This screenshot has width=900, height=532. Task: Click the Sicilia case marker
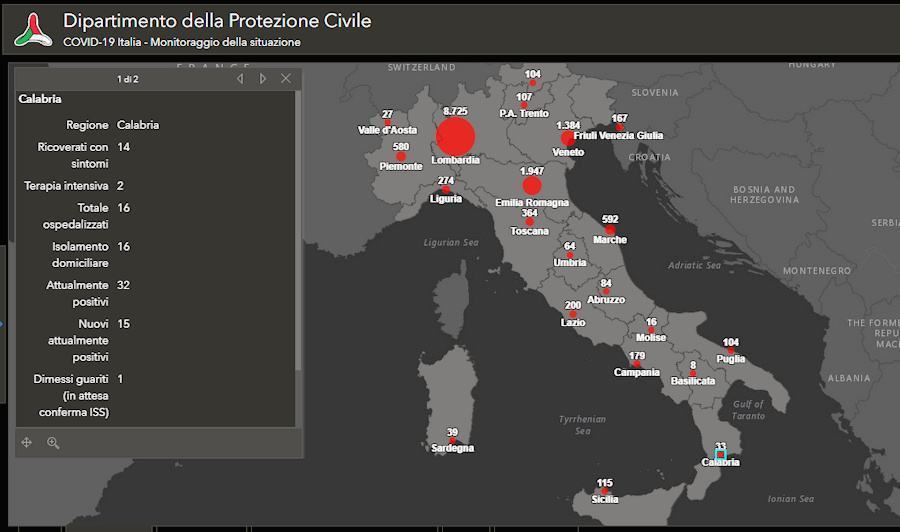click(x=605, y=491)
